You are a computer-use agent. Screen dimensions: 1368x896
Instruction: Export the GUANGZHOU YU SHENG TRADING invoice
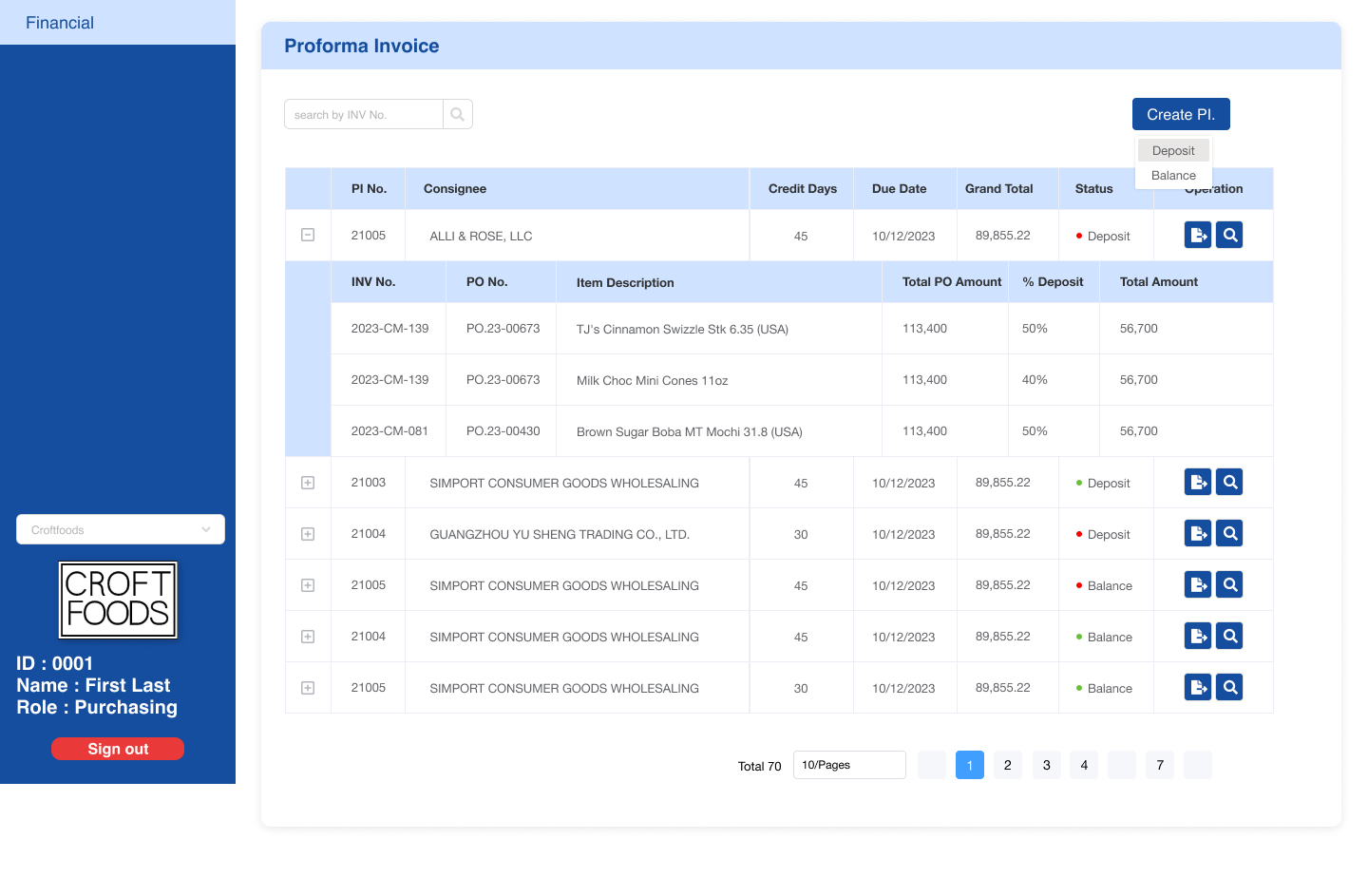click(1198, 533)
